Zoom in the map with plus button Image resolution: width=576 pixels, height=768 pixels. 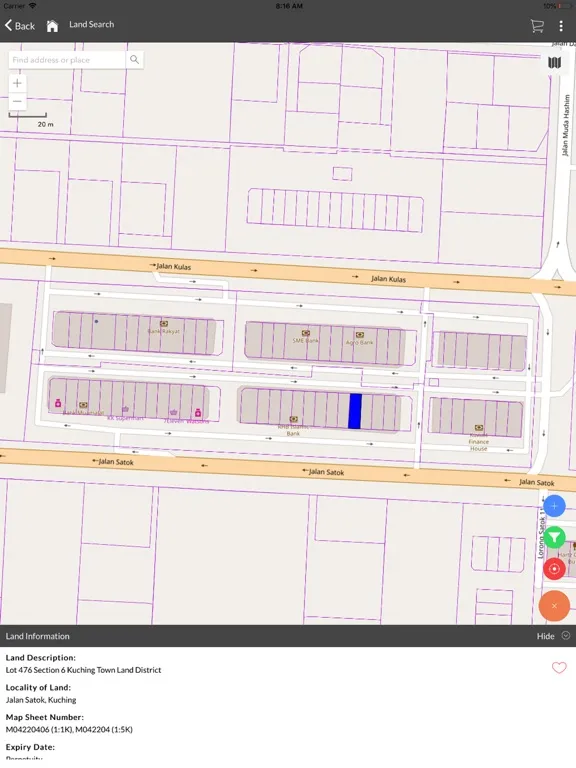point(17,83)
